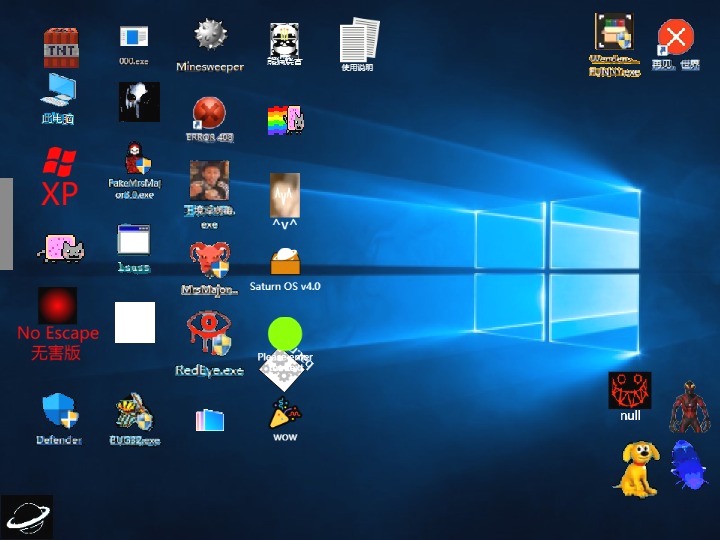The width and height of the screenshot is (720, 540).
Task: Open the ERROR 408 red X shortcut
Action: click(209, 119)
